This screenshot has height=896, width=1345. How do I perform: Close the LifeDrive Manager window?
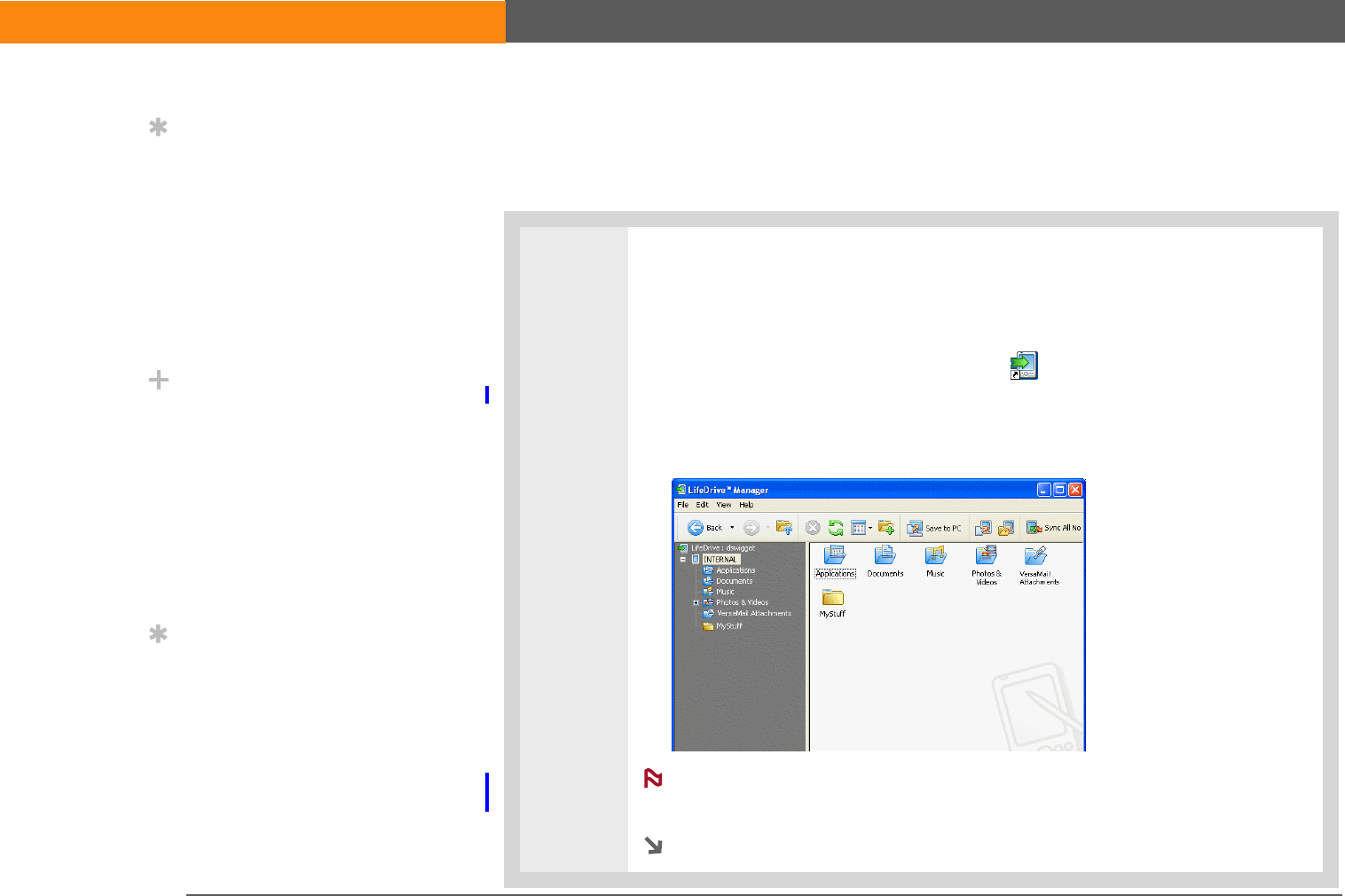pos(1074,490)
